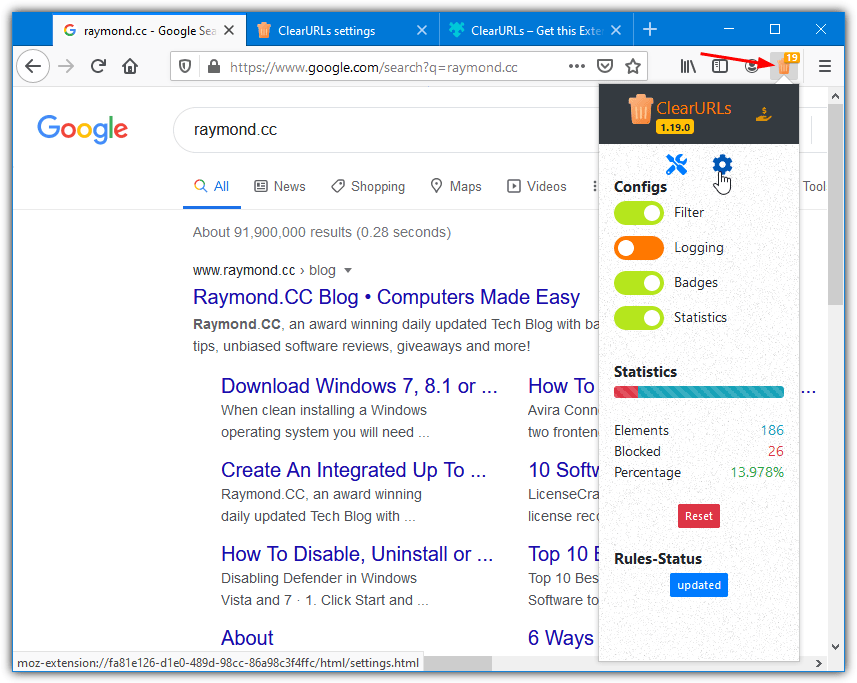Viewport: 857px width, 683px height.
Task: Switch to the ClearURLs settings tab
Action: pyautogui.click(x=343, y=31)
